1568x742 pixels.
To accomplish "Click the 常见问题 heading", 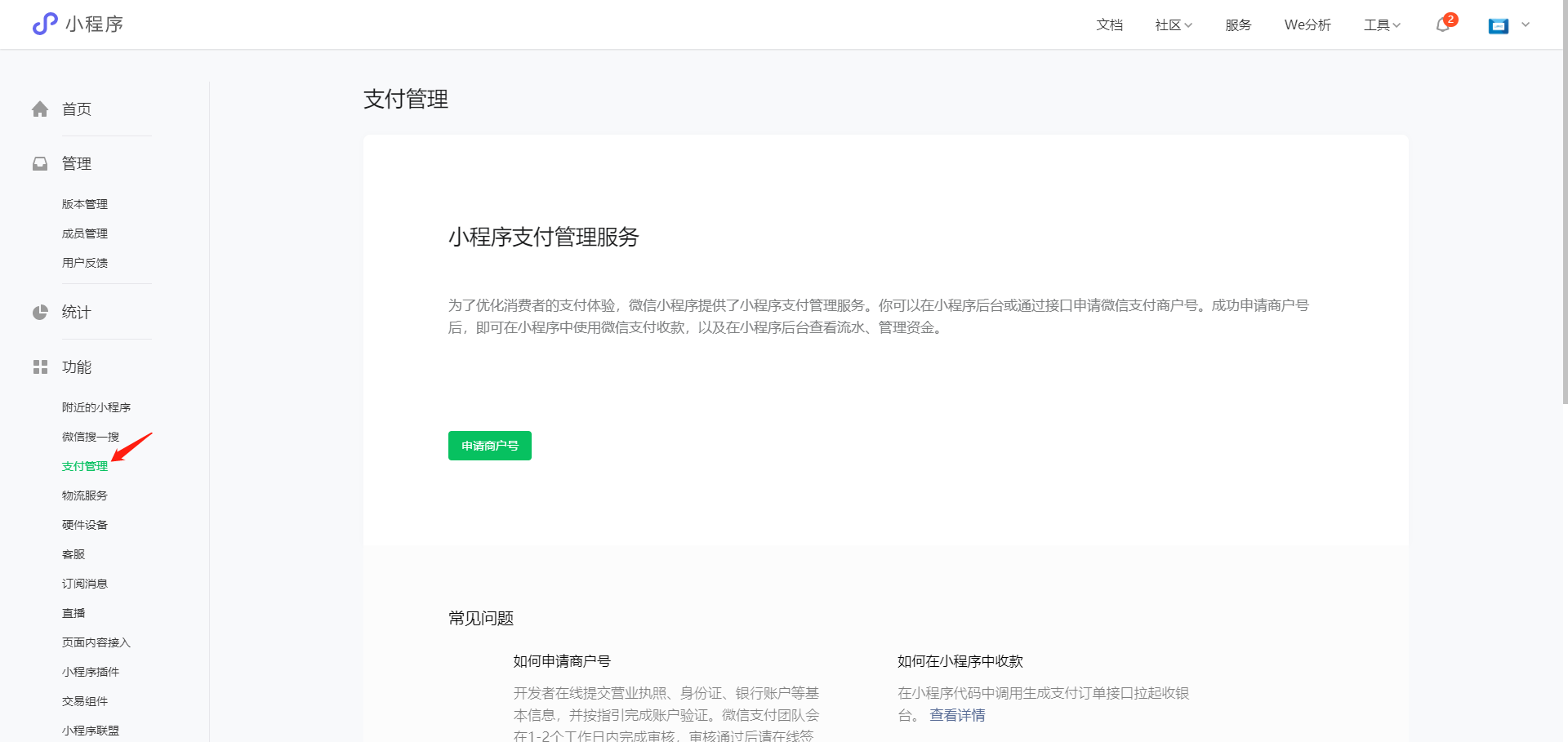I will [481, 619].
